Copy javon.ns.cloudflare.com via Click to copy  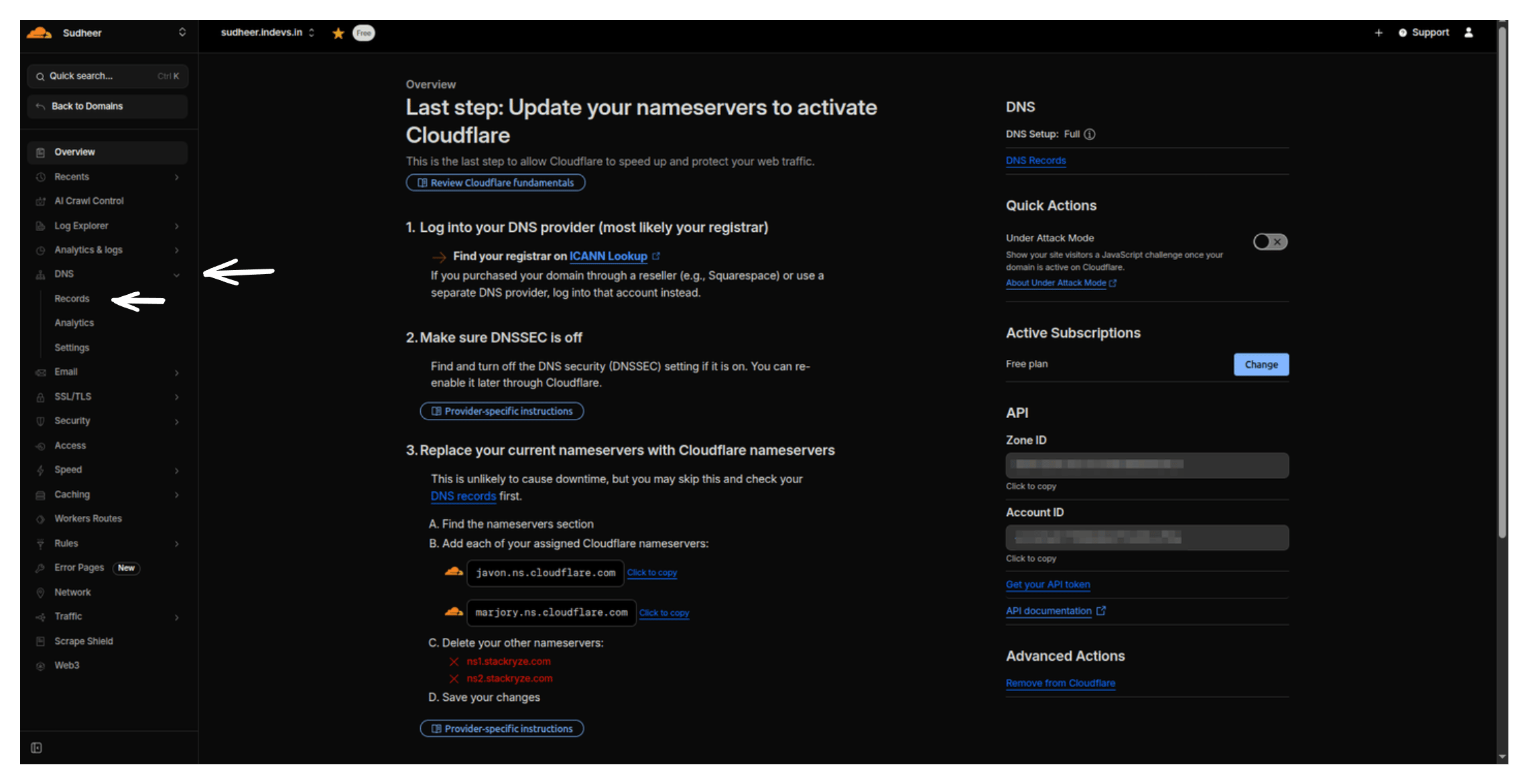click(x=652, y=573)
